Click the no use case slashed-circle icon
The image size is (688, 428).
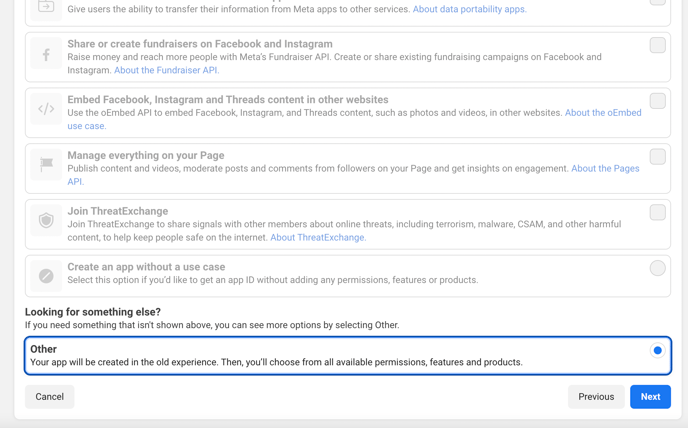pos(46,276)
